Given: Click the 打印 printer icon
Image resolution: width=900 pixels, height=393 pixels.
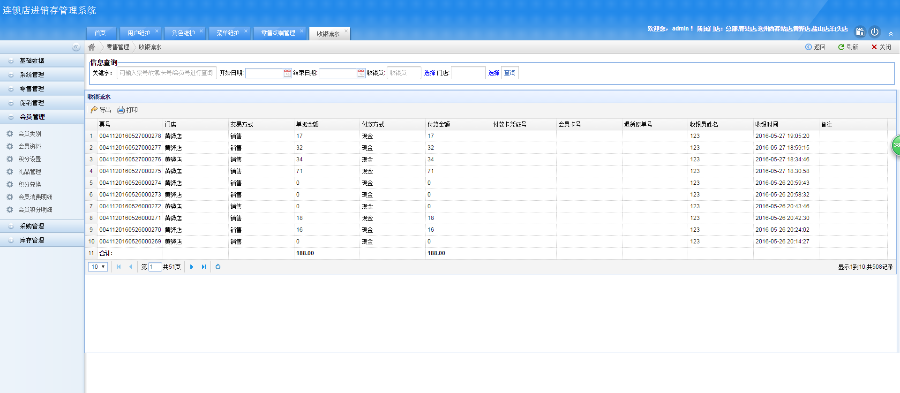Looking at the screenshot, I should (x=121, y=110).
